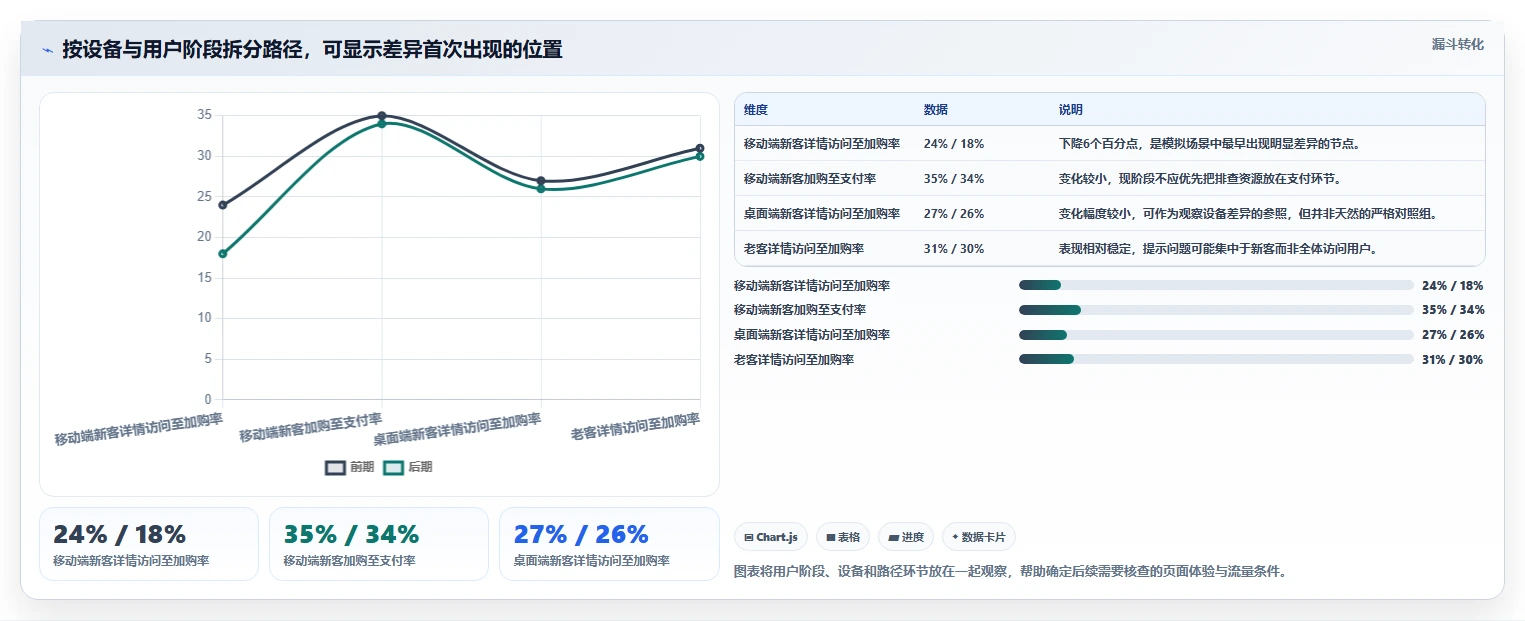Click the 数据卡片 chip icon

pyautogui.click(x=955, y=537)
